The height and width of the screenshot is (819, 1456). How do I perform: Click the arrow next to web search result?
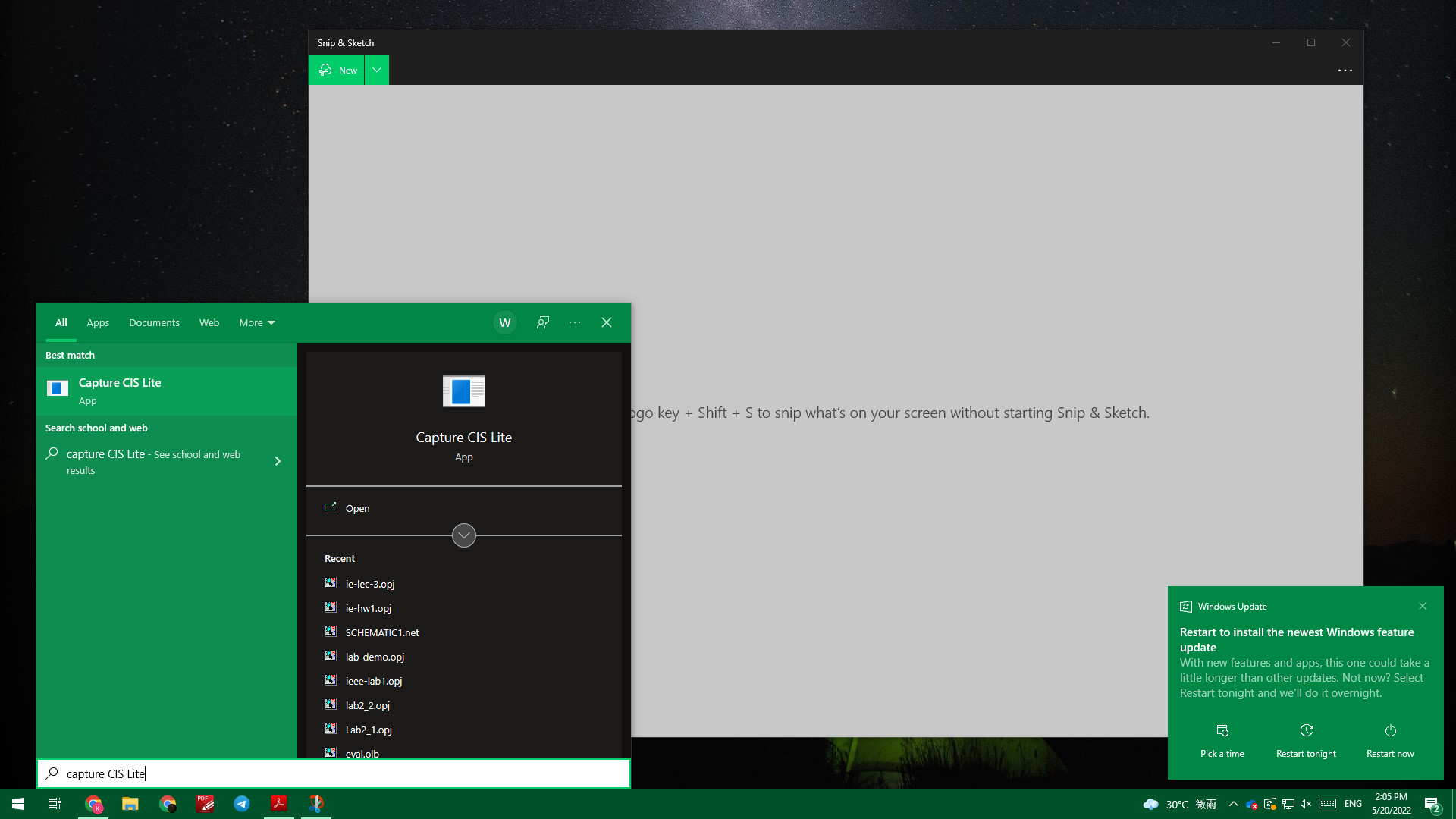click(278, 461)
